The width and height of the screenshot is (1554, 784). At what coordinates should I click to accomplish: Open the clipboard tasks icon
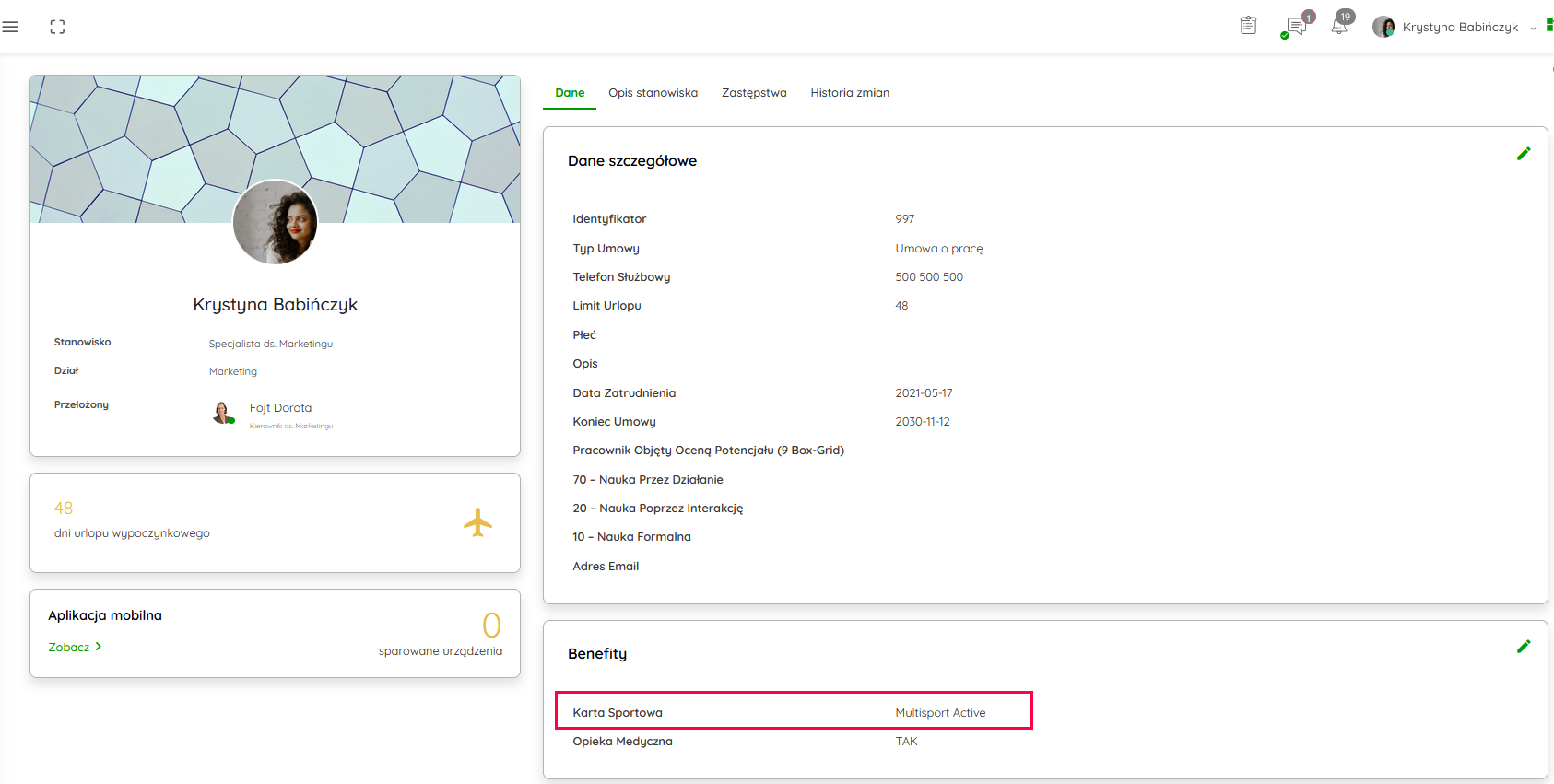pos(1248,26)
